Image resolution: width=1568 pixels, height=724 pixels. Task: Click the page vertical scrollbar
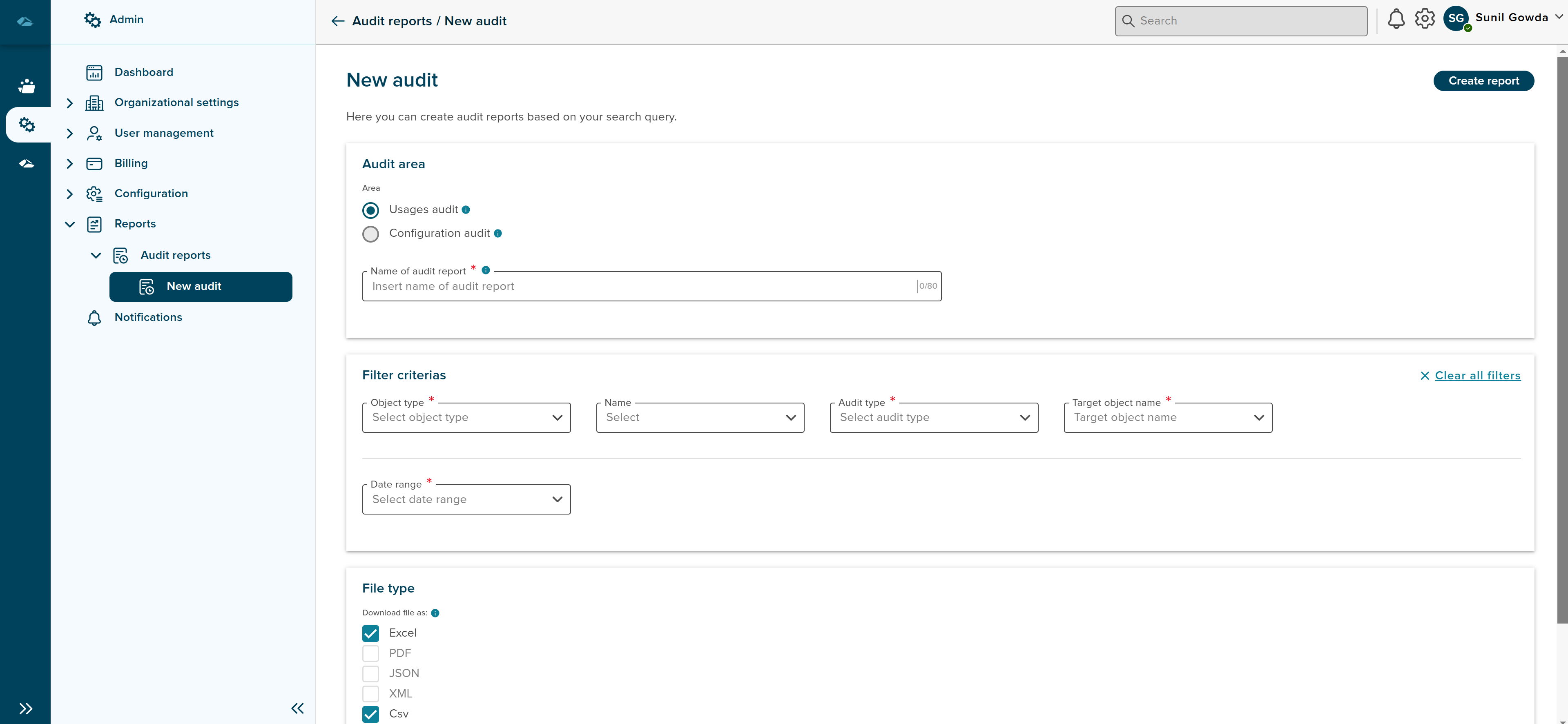pos(1562,341)
